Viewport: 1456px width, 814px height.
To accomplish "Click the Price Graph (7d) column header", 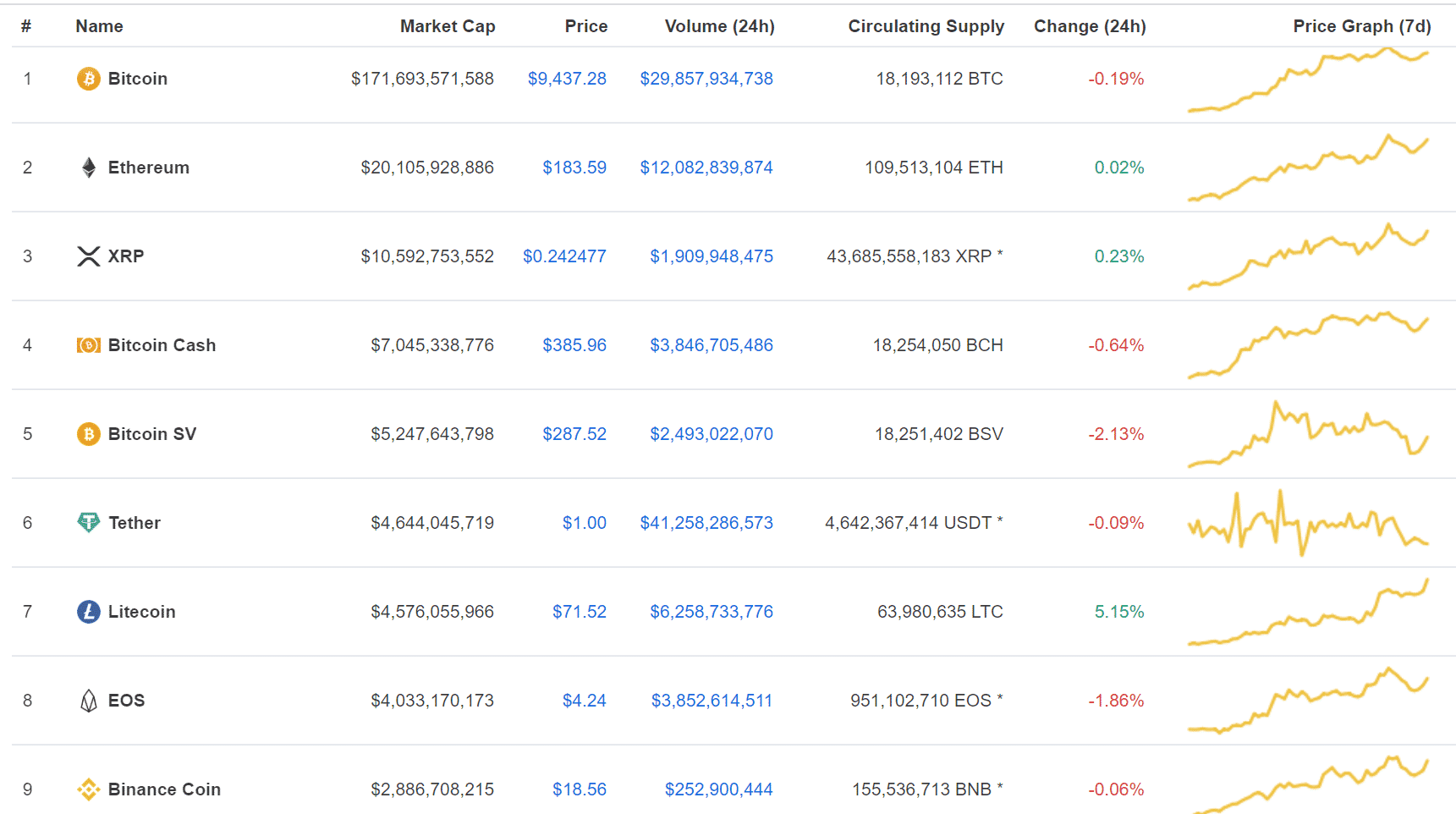I will coord(1362,26).
